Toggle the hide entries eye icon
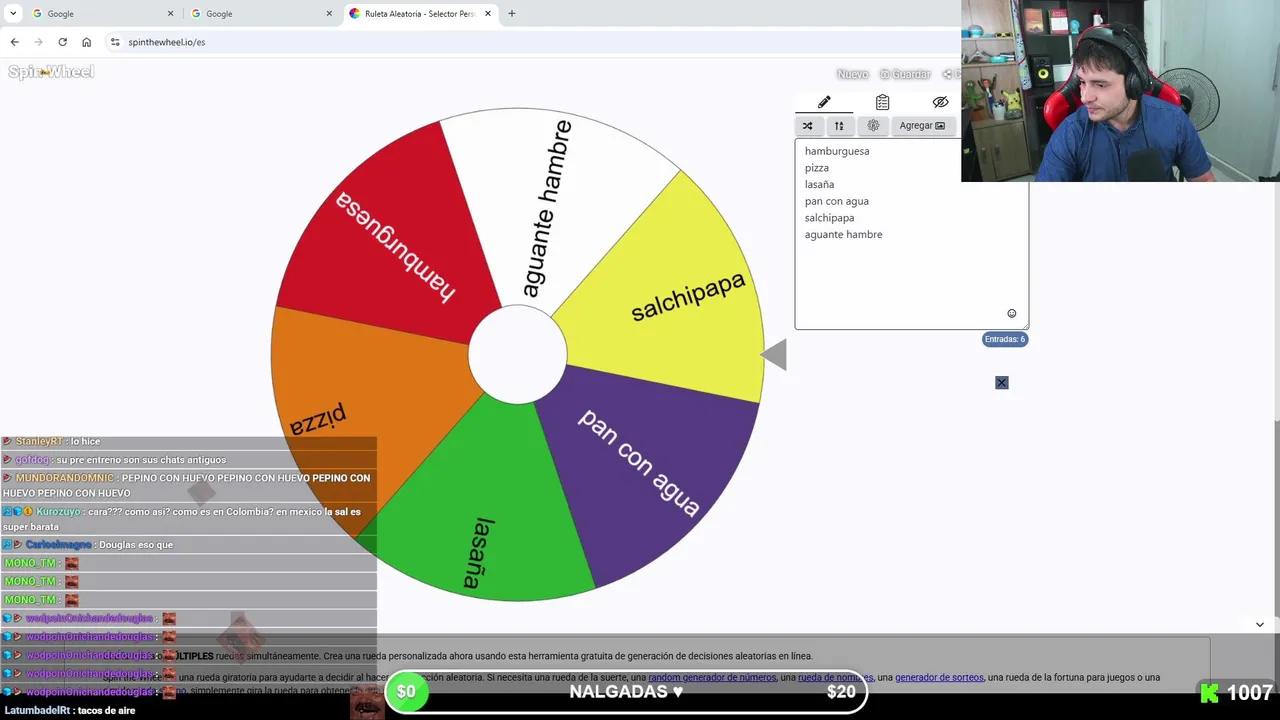 [940, 102]
